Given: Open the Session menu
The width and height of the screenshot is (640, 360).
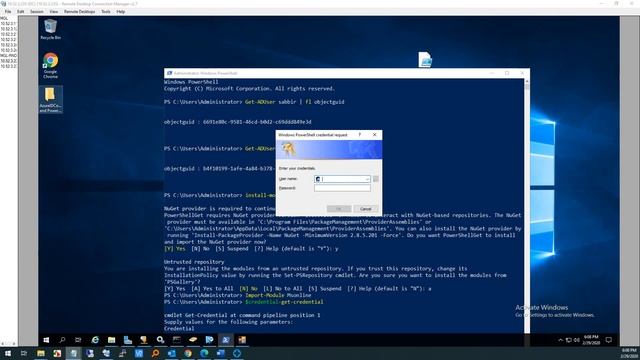Looking at the screenshot, I should (37, 11).
